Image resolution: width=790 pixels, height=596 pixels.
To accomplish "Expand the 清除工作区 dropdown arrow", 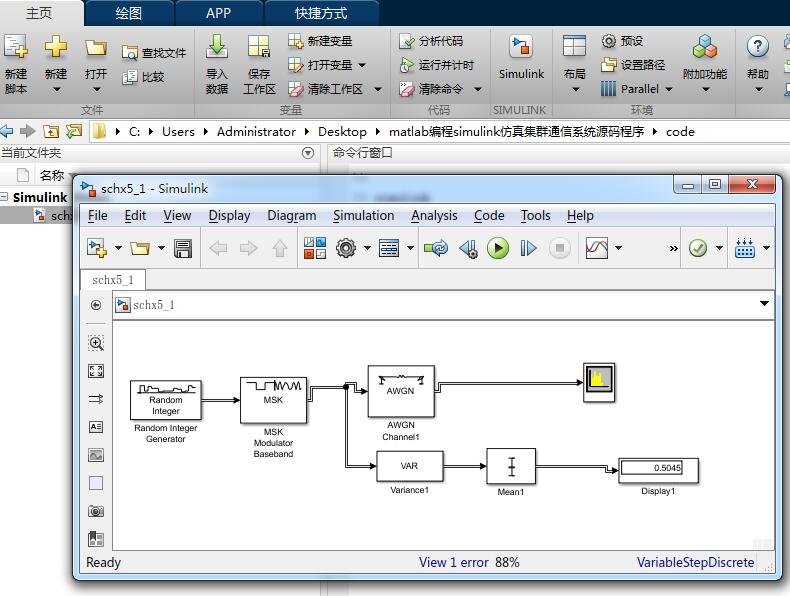I will [378, 89].
